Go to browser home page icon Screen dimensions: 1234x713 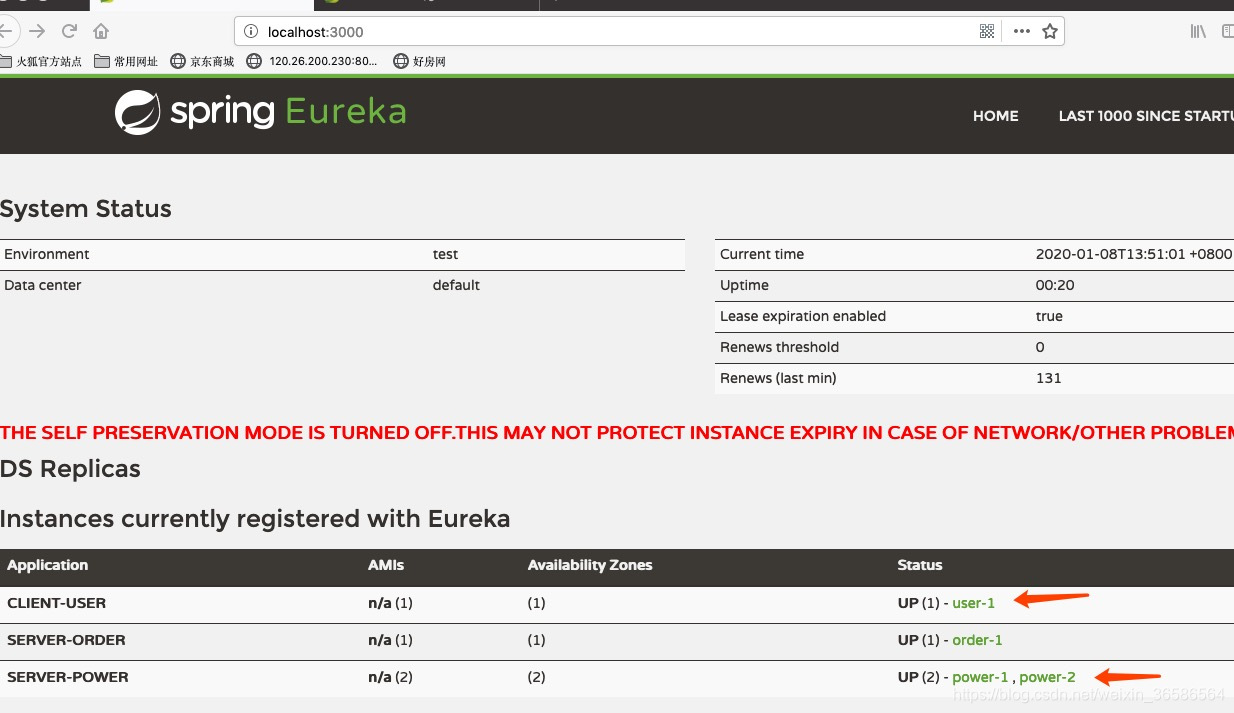tap(101, 31)
